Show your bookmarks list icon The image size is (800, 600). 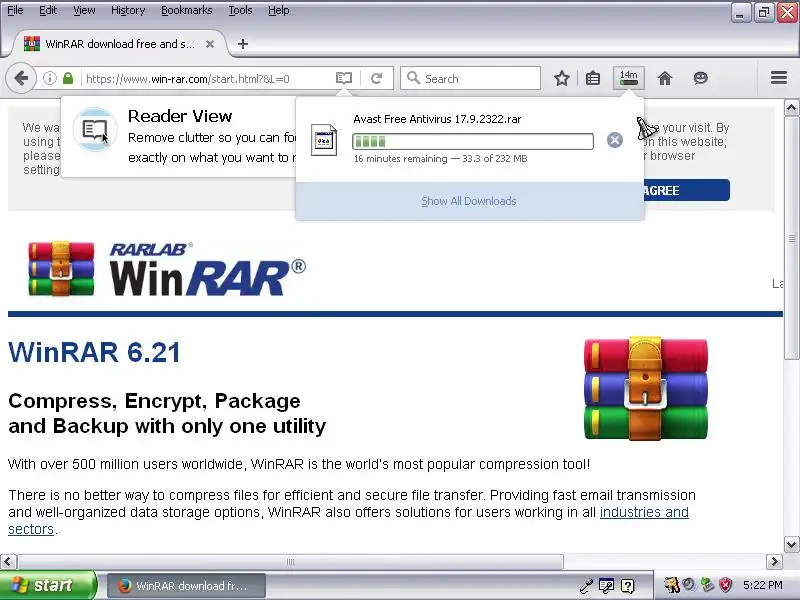(x=593, y=78)
